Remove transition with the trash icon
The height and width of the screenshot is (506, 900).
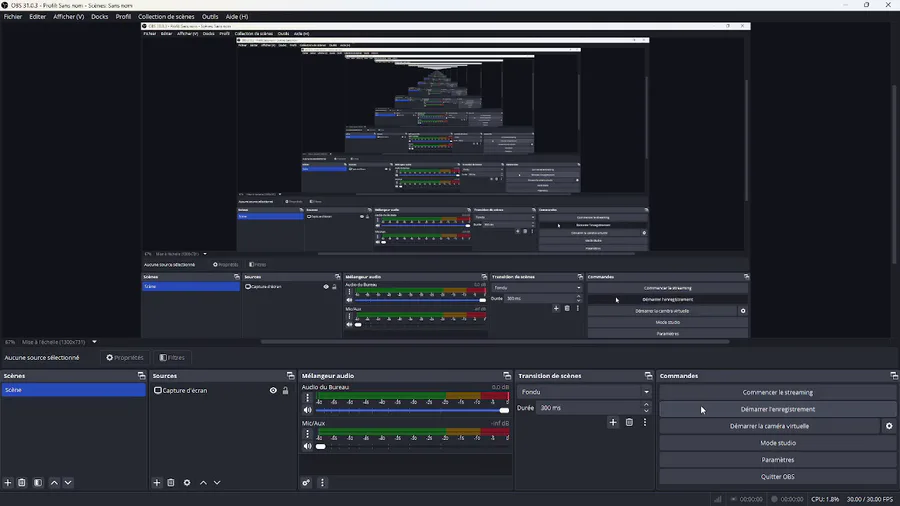coord(629,422)
